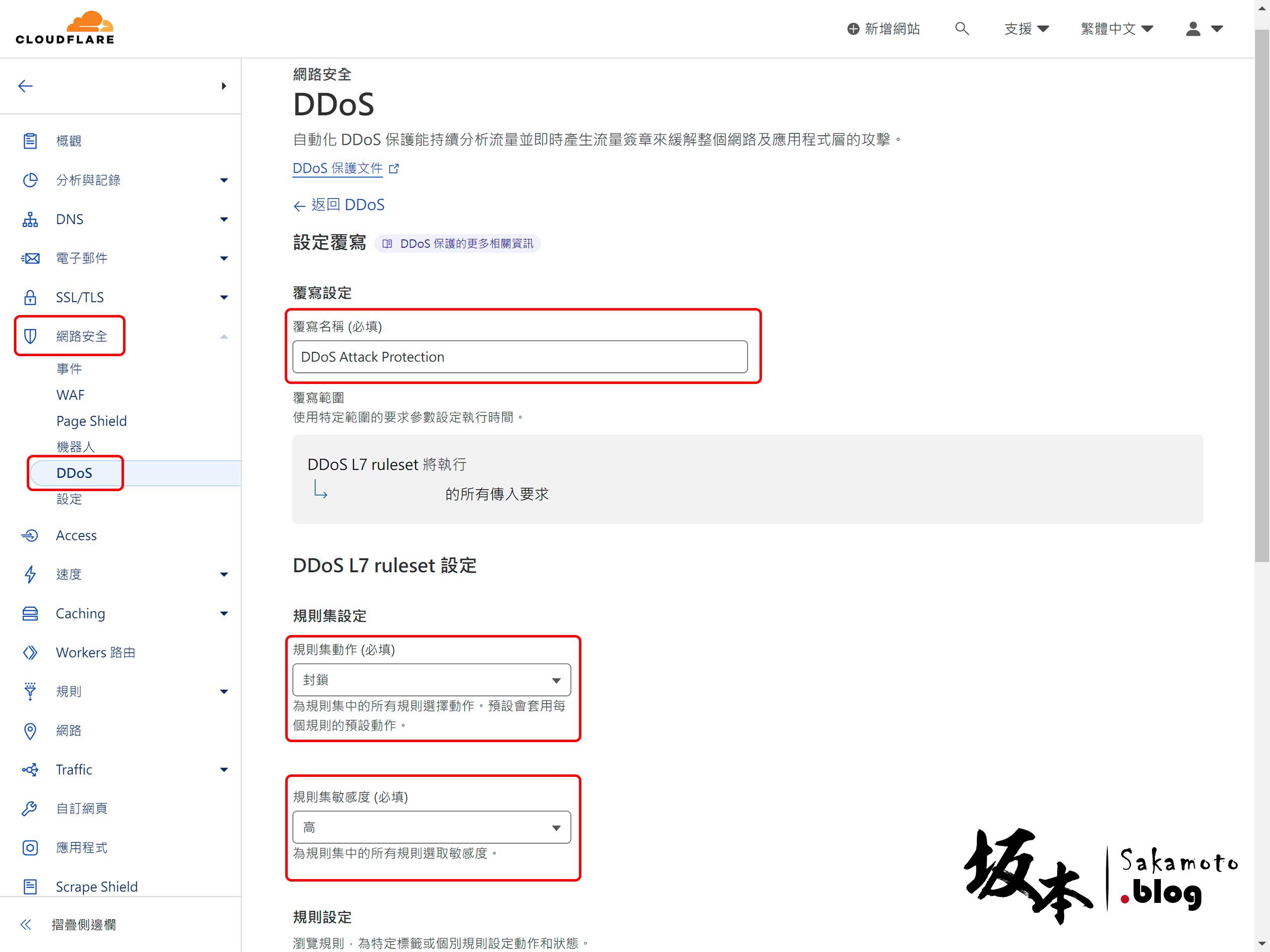
Task: Click the 速度 lightning bolt icon
Action: pyautogui.click(x=30, y=574)
